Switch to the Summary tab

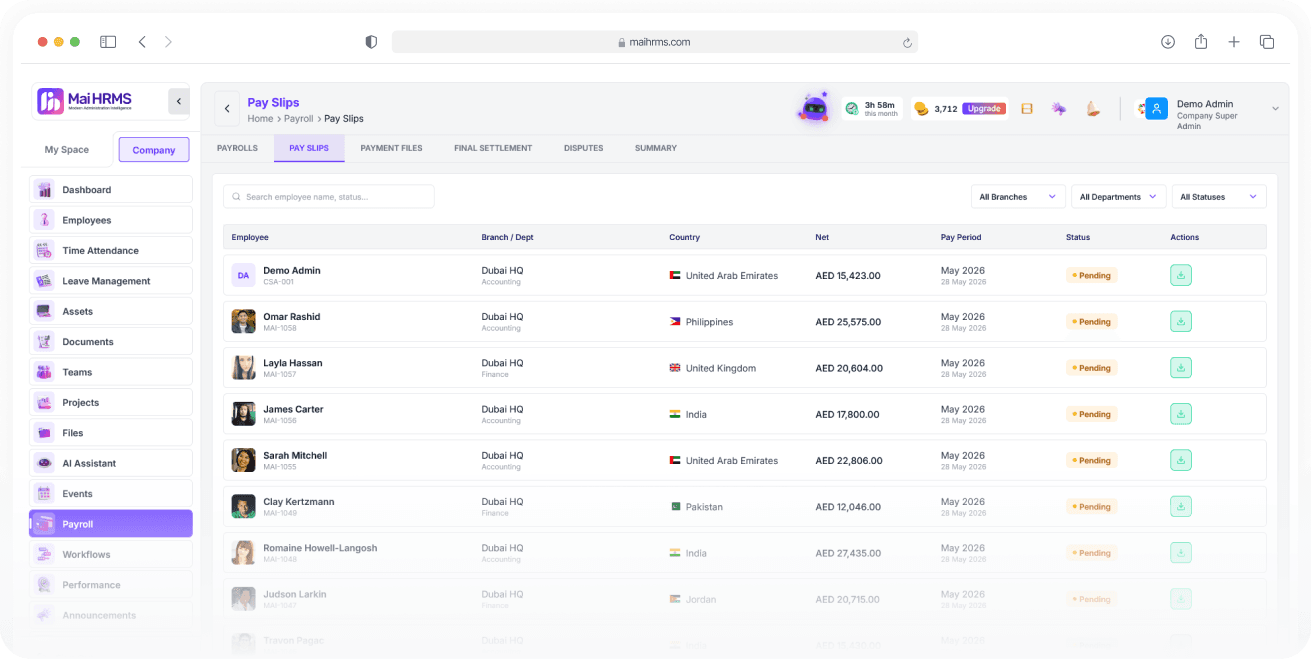(x=656, y=148)
